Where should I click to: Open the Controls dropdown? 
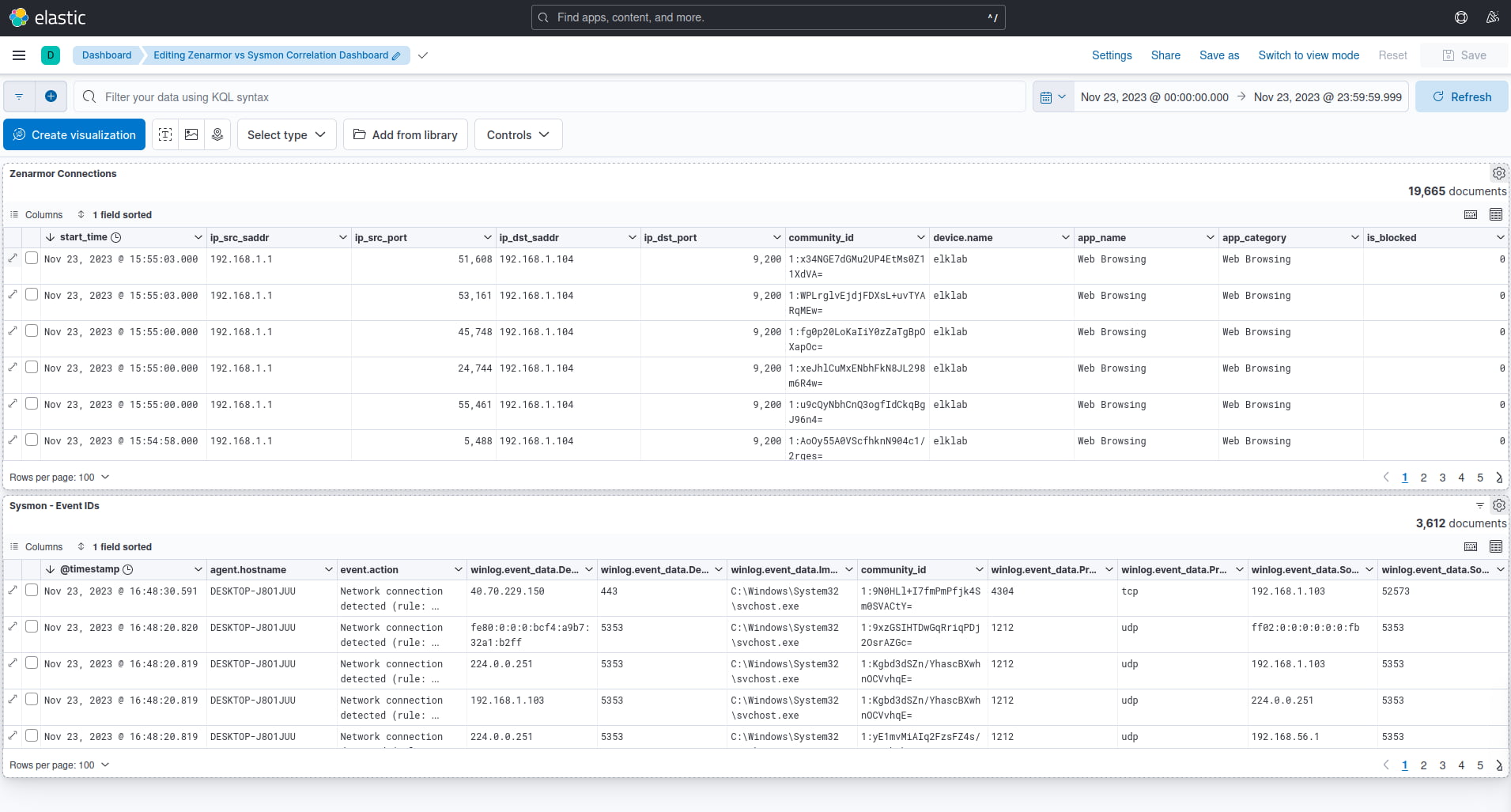(x=518, y=134)
